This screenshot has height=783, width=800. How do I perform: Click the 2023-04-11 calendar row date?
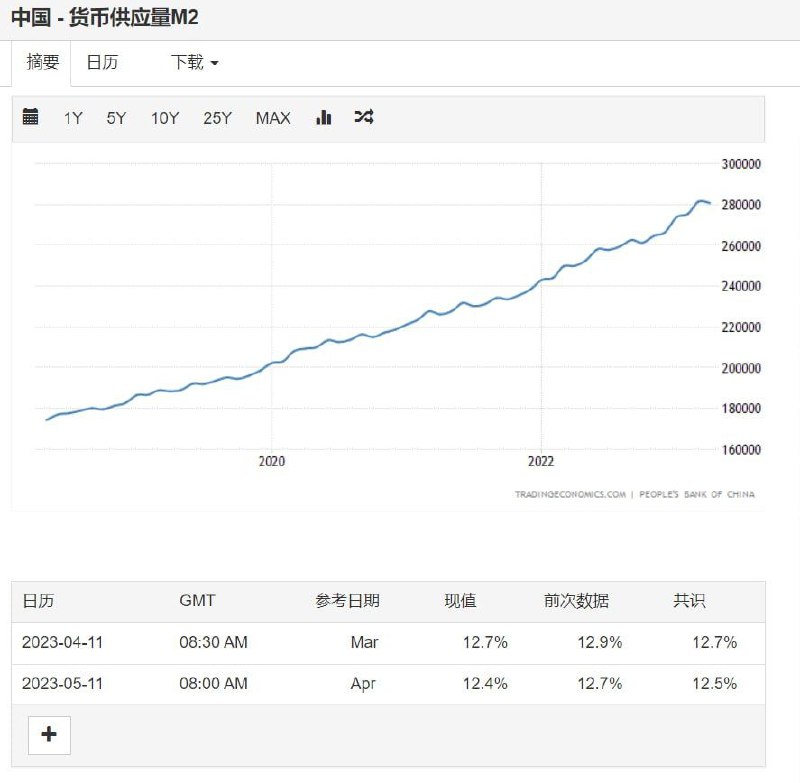pyautogui.click(x=62, y=642)
